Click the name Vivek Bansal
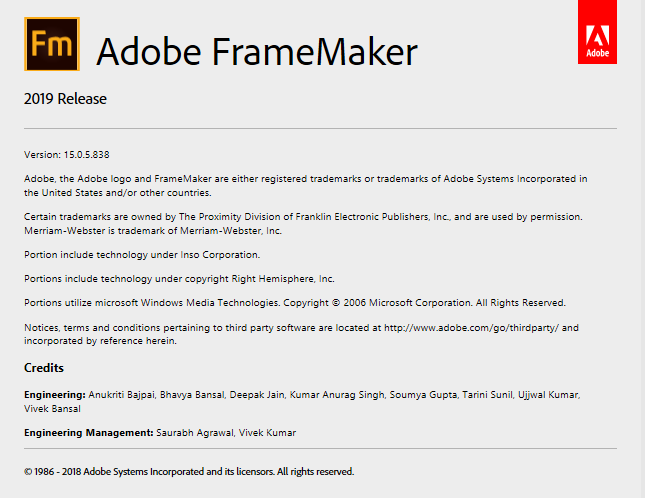This screenshot has width=645, height=498. (52, 409)
